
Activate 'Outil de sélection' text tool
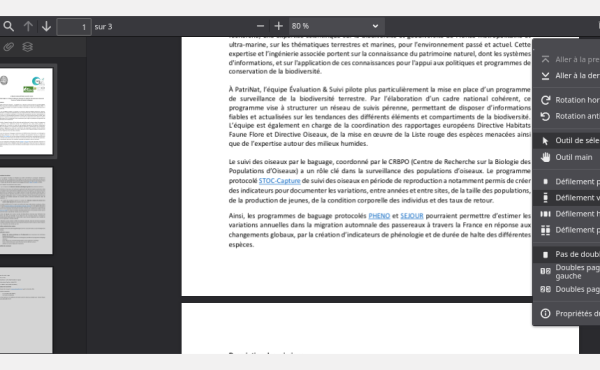pyautogui.click(x=567, y=140)
